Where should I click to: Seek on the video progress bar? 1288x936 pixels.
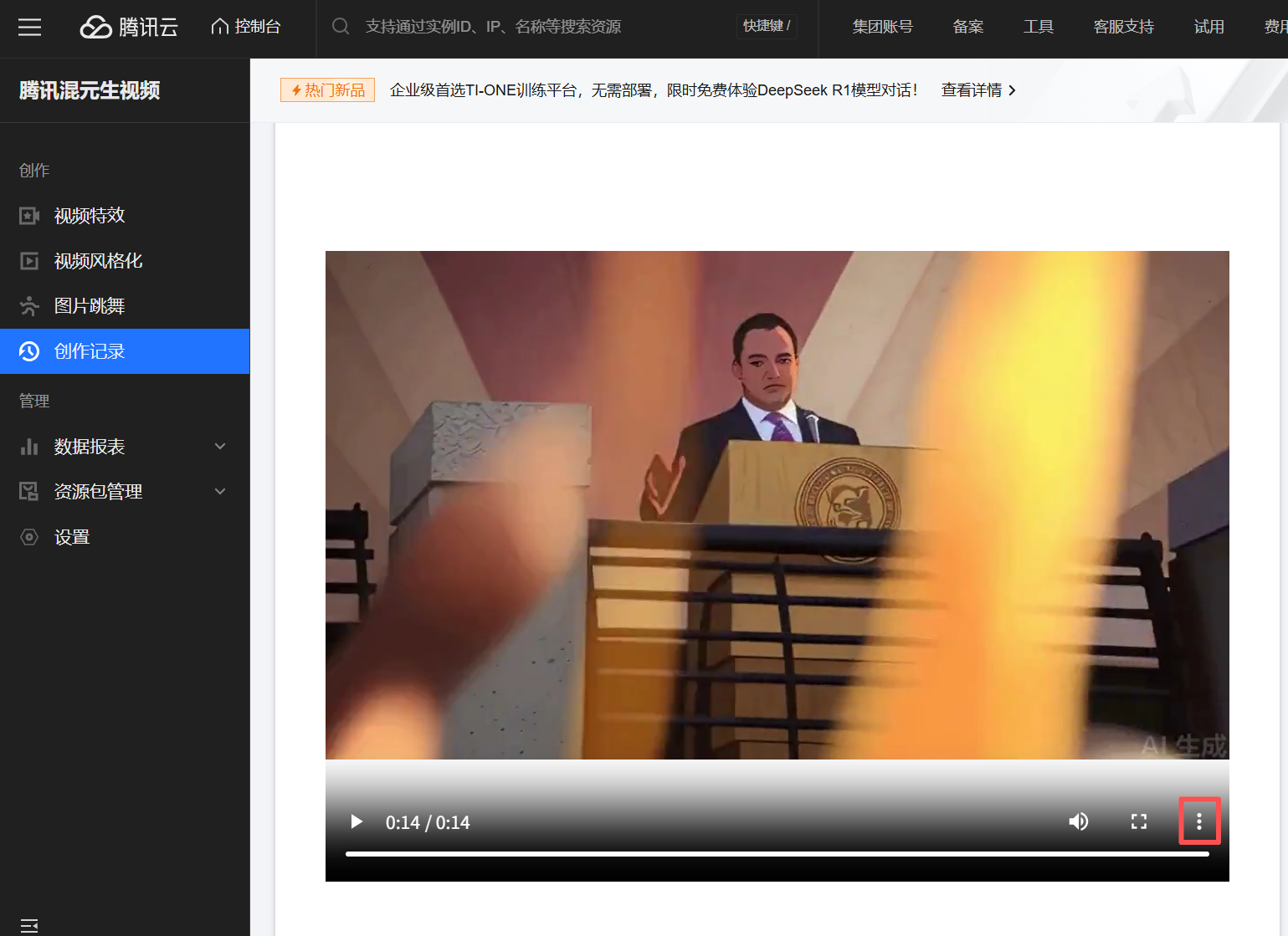(x=777, y=854)
